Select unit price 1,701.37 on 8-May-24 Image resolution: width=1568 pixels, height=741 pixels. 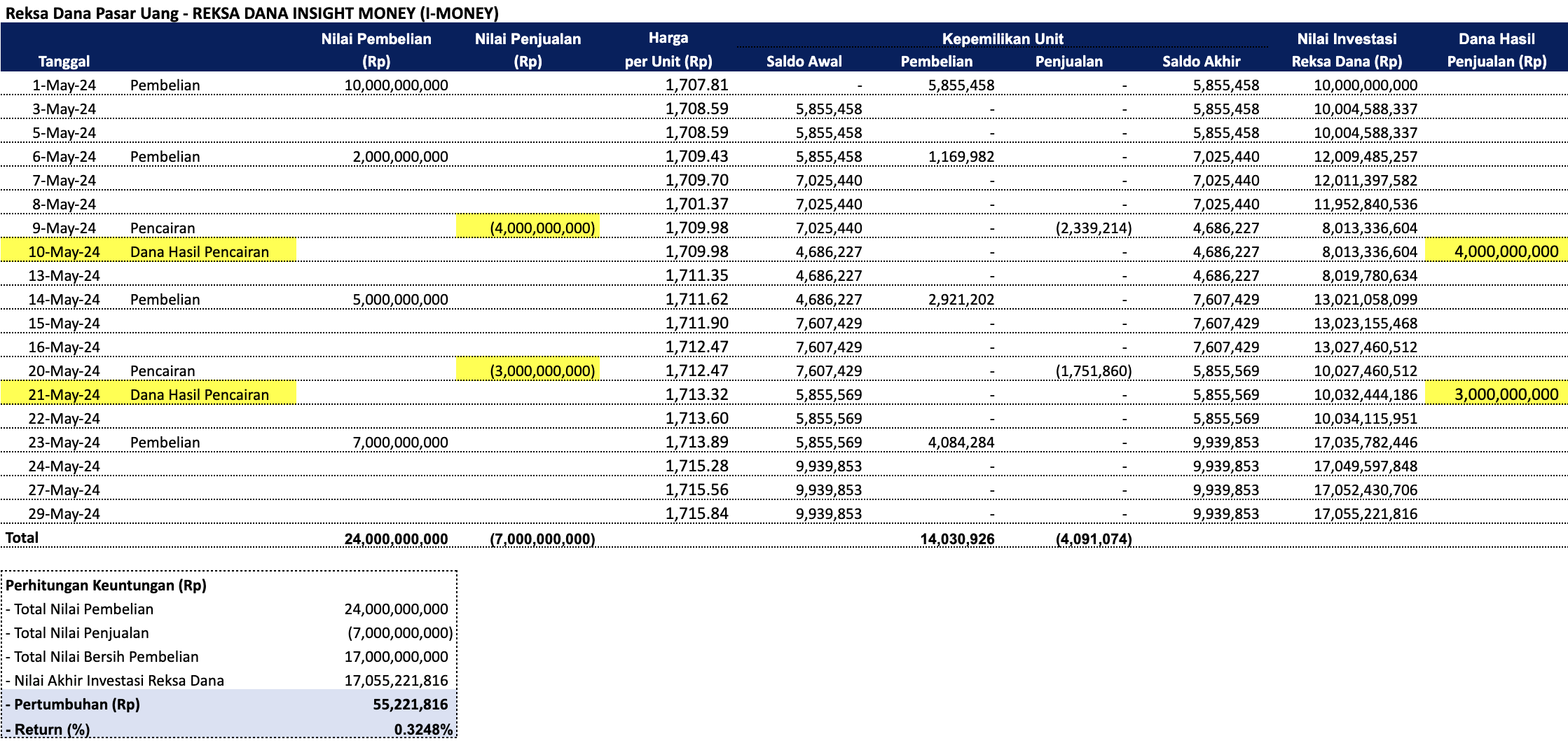(696, 205)
